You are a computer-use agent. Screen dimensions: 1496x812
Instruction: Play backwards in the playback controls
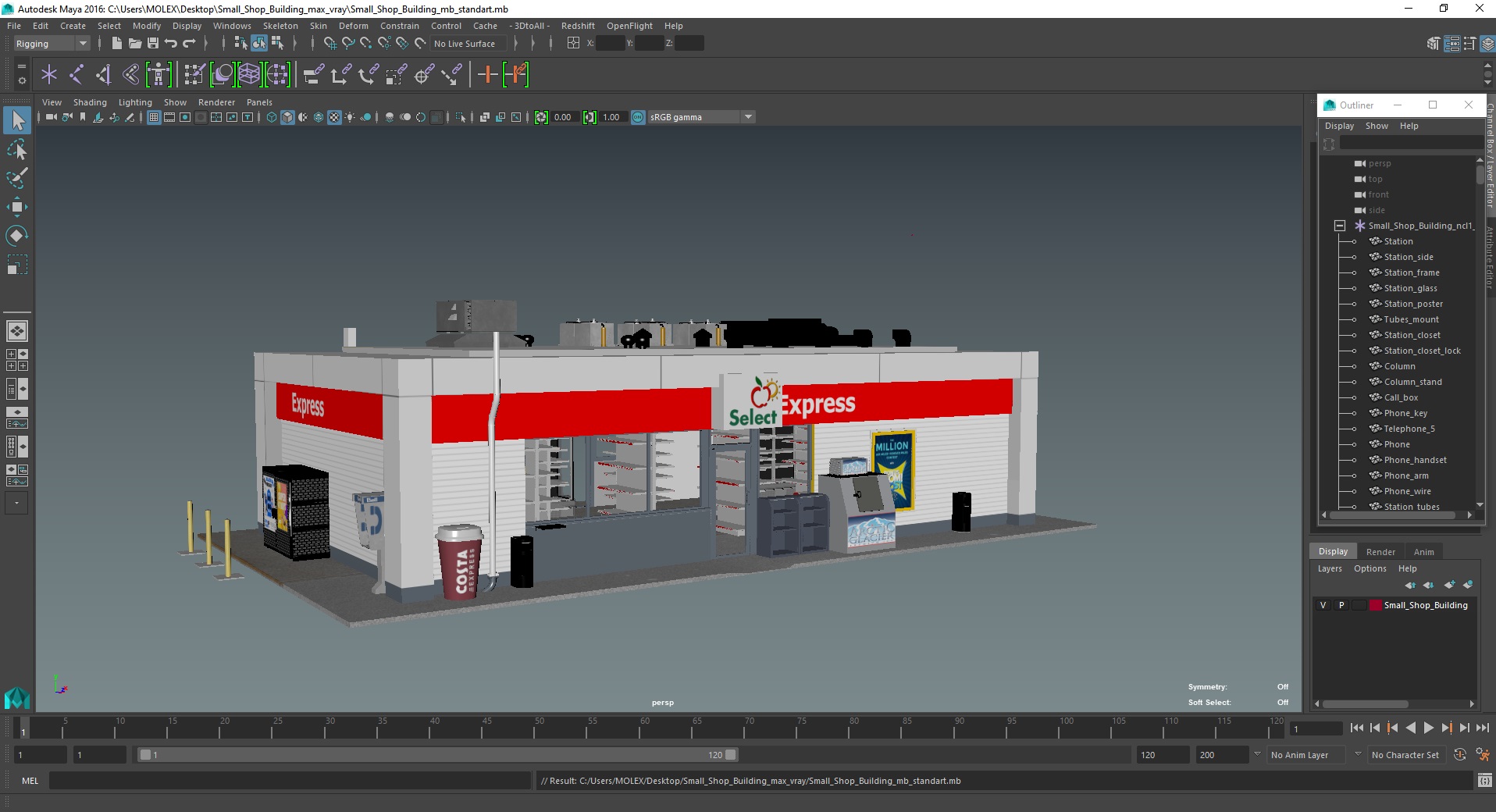(x=1411, y=728)
